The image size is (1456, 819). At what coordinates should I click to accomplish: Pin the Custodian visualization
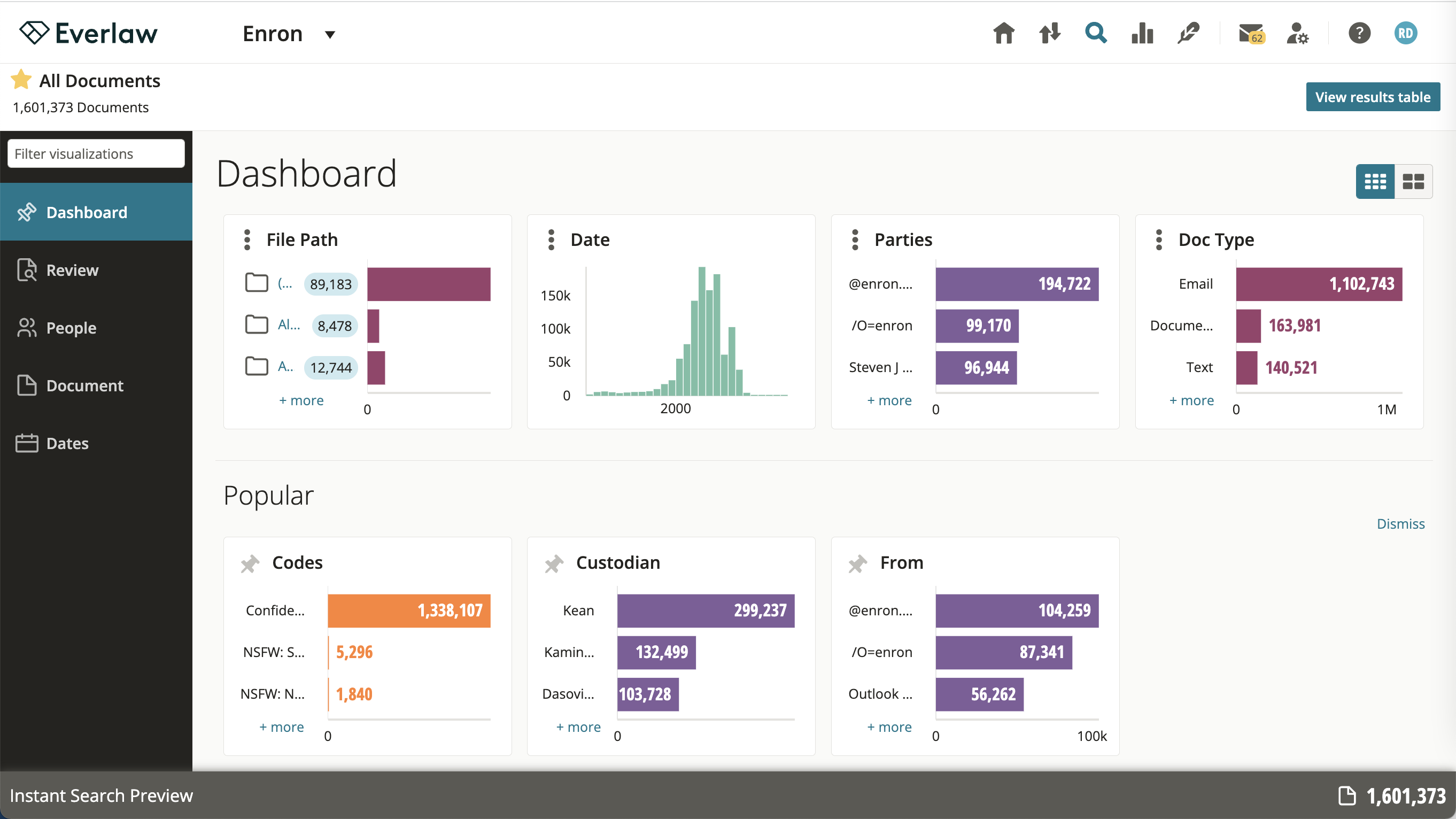[x=554, y=563]
